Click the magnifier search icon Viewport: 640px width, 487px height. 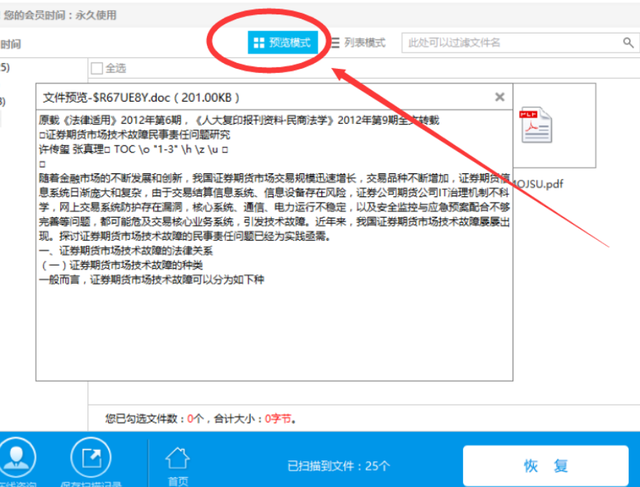tap(628, 42)
